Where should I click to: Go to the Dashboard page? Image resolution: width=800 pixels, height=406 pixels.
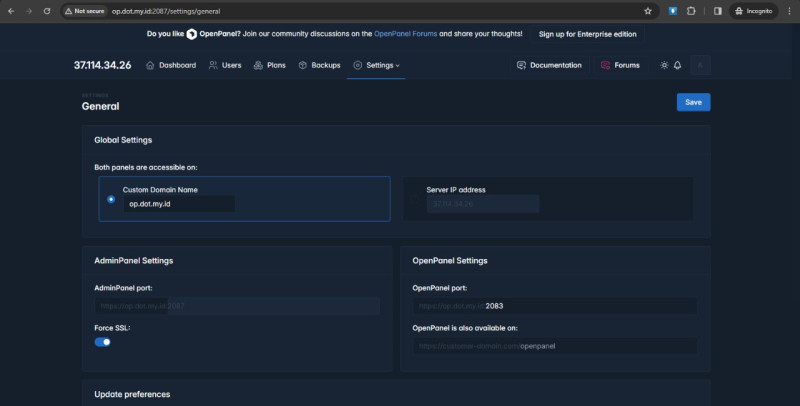(x=171, y=65)
